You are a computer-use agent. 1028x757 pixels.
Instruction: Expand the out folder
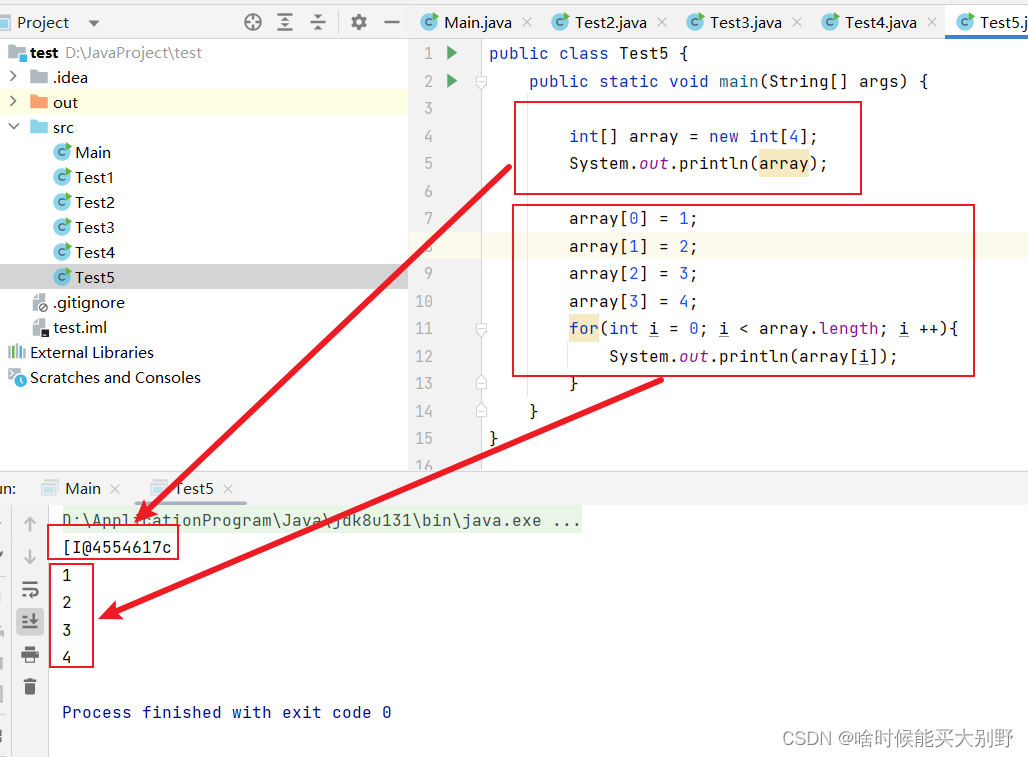[13, 102]
